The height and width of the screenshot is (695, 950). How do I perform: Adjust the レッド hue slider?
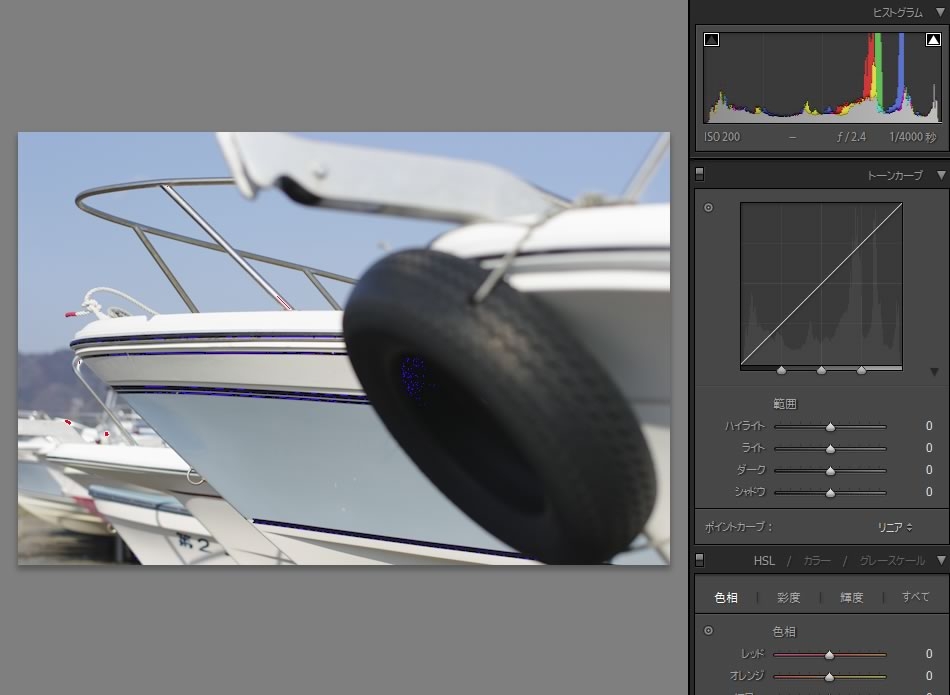pyautogui.click(x=829, y=654)
